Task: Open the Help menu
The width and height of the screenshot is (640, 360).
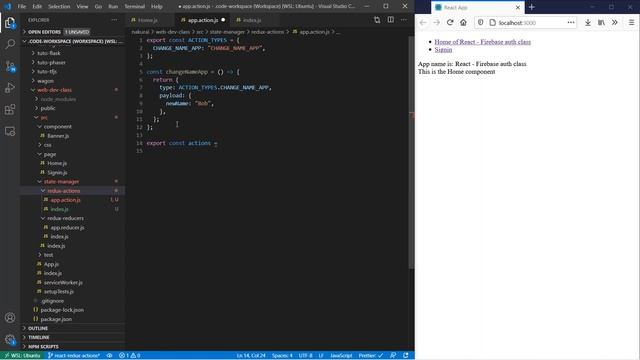Action: (157, 7)
